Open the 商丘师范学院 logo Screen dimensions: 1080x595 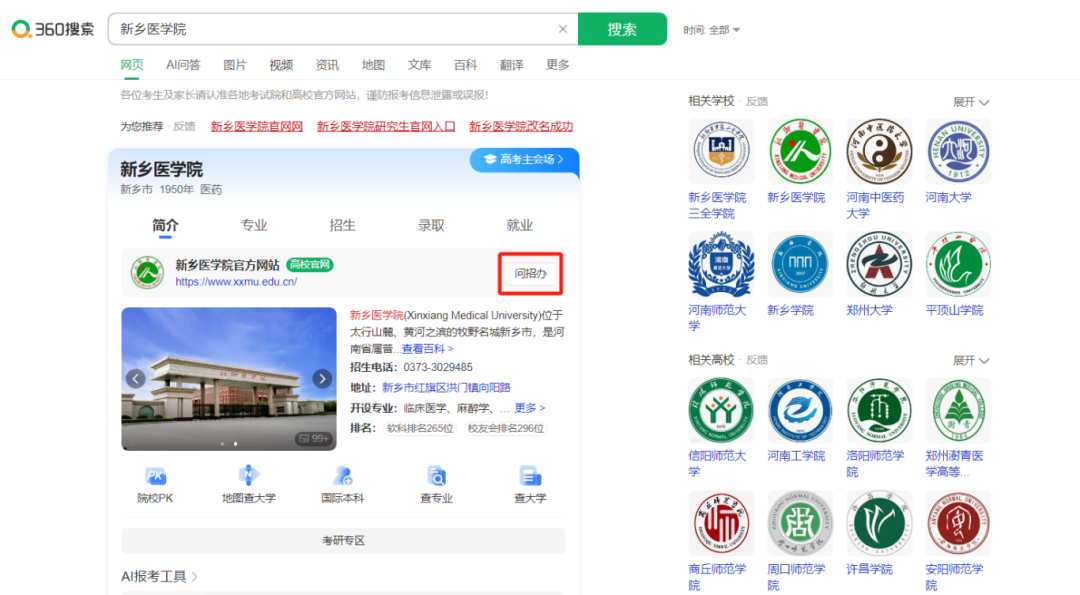(721, 523)
